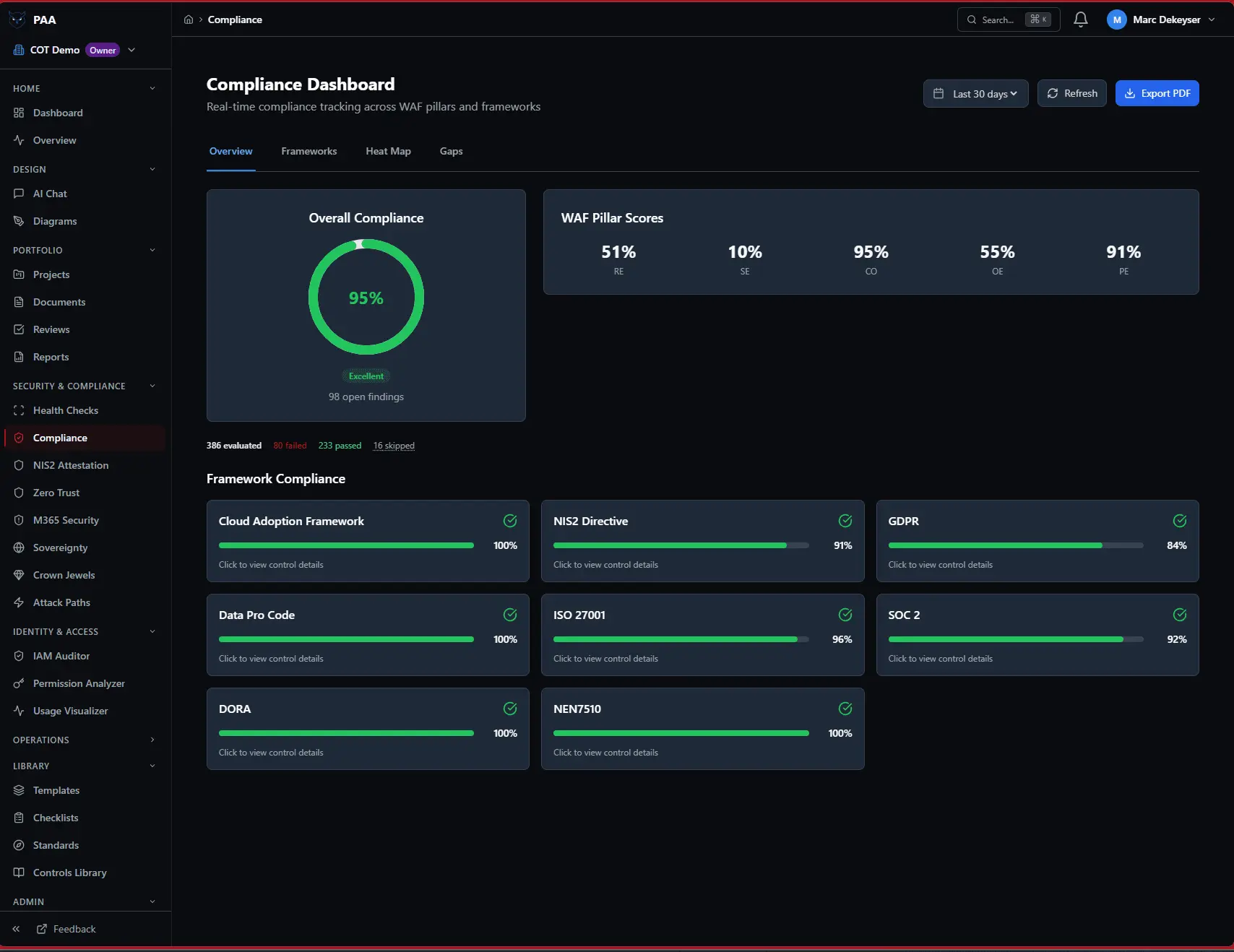The width and height of the screenshot is (1234, 952).
Task: Click the GDPR 84% progress bar
Action: (x=1015, y=545)
